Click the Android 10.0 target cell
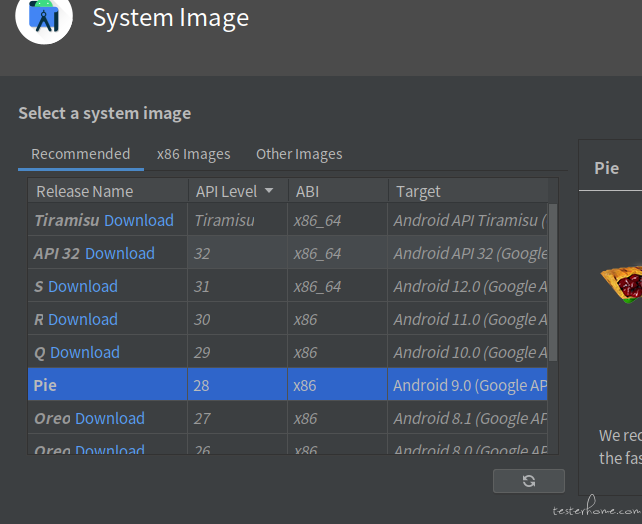The width and height of the screenshot is (642, 524). click(468, 352)
